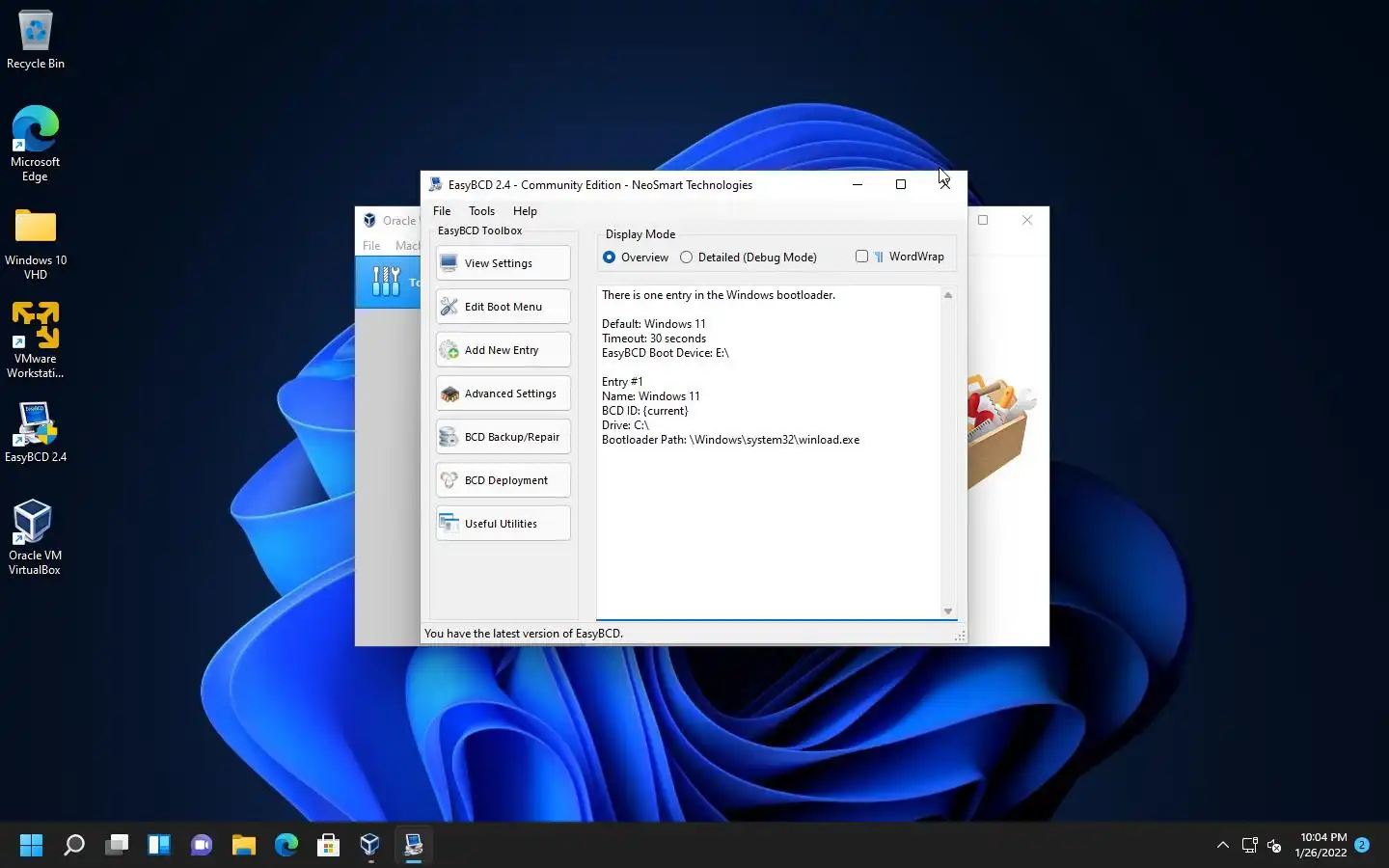Select the Microsoft Edge desktop shortcut

click(x=36, y=144)
